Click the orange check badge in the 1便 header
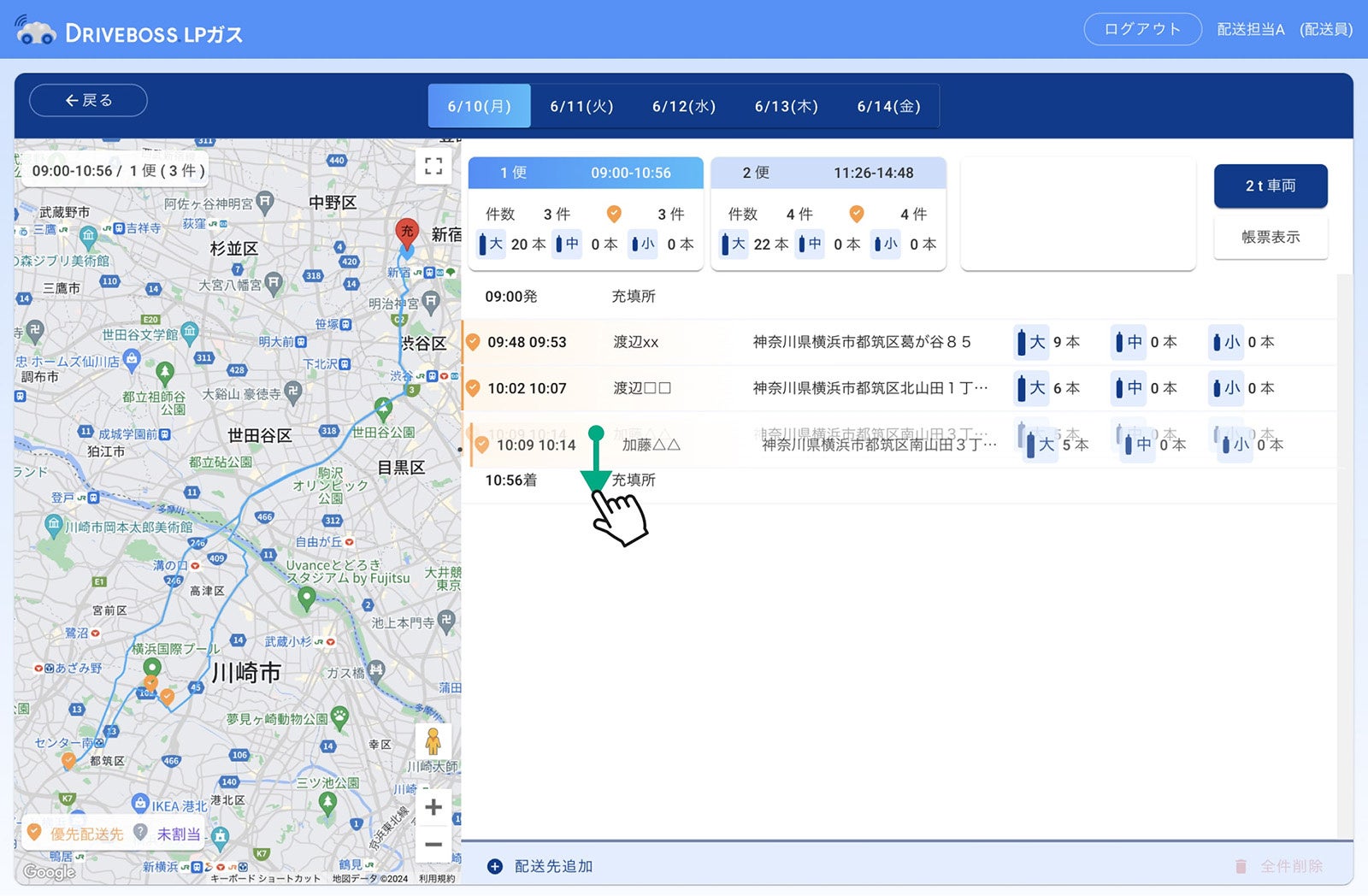 612,214
